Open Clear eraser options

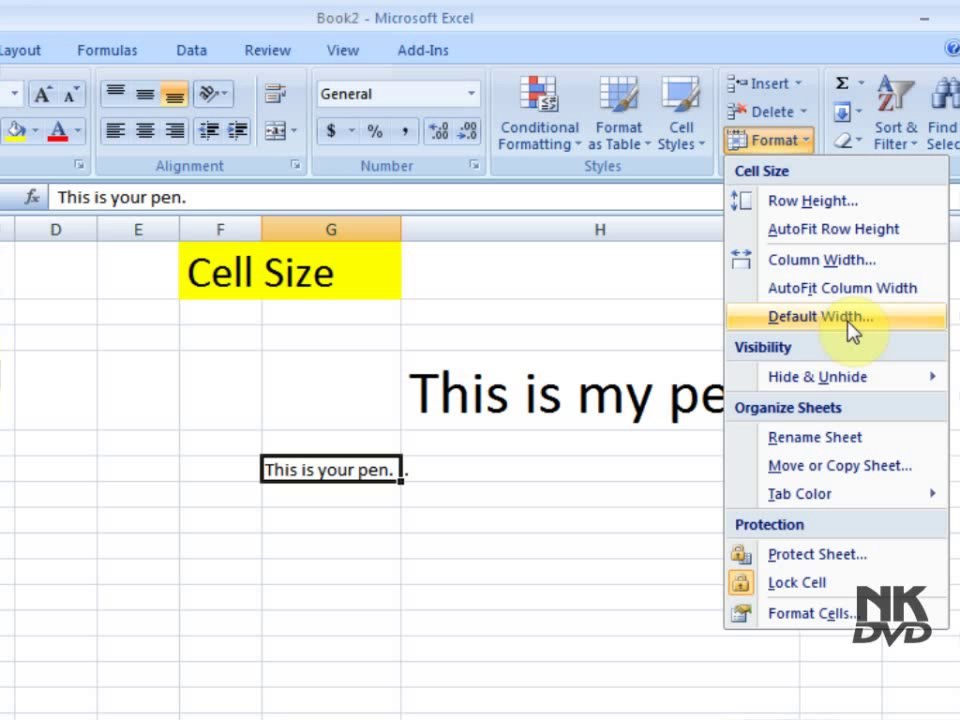(x=847, y=141)
